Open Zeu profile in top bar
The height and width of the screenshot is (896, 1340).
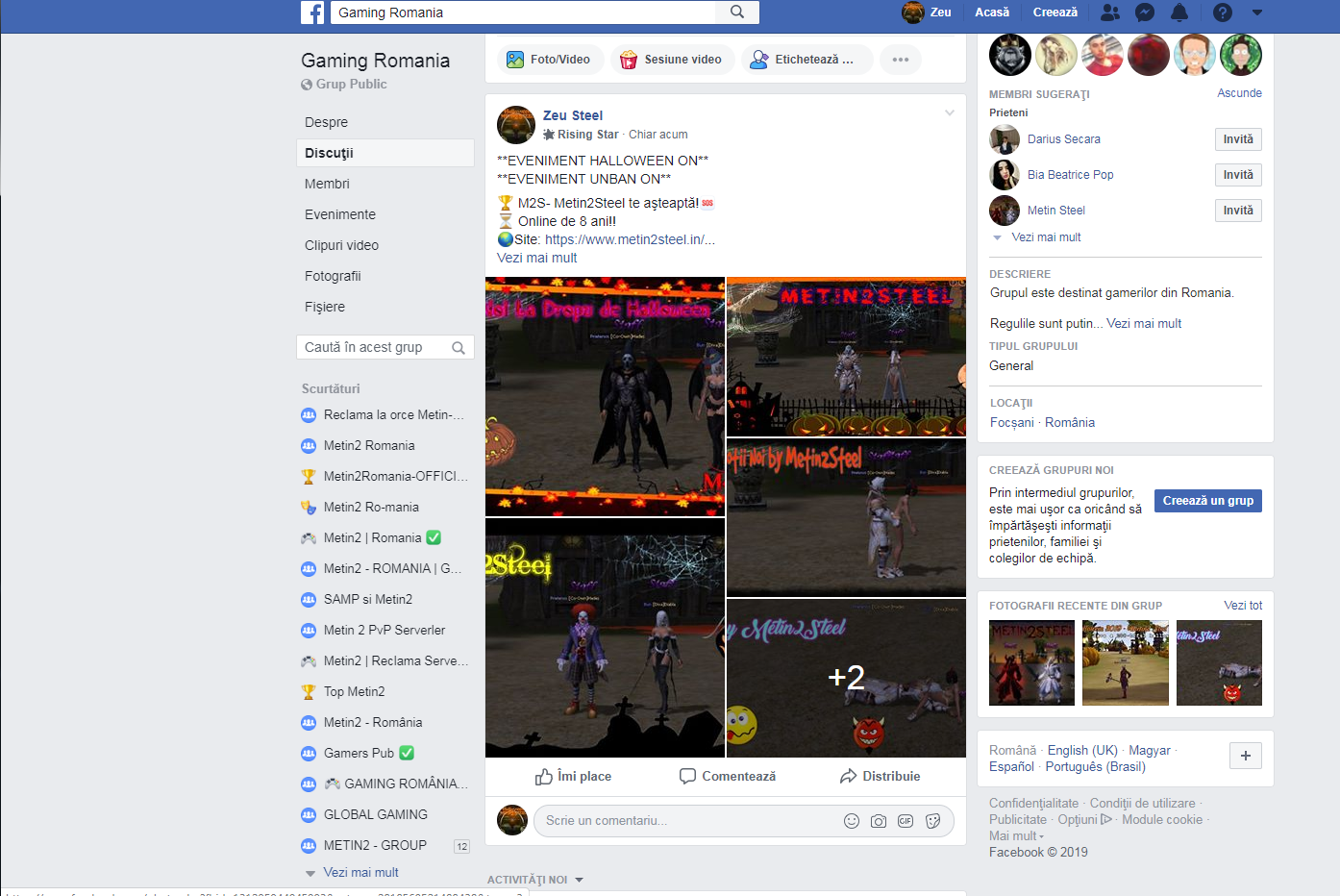[x=927, y=12]
